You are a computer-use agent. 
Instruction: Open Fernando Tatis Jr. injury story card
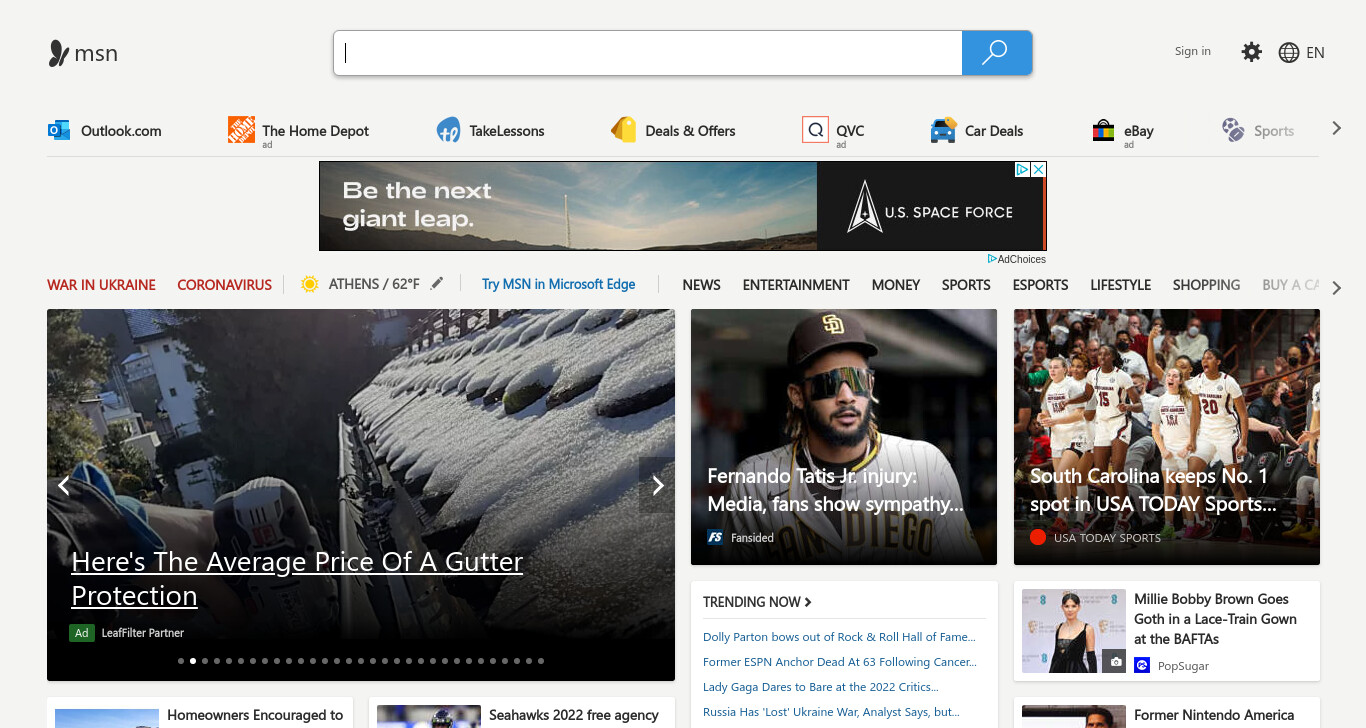[844, 437]
